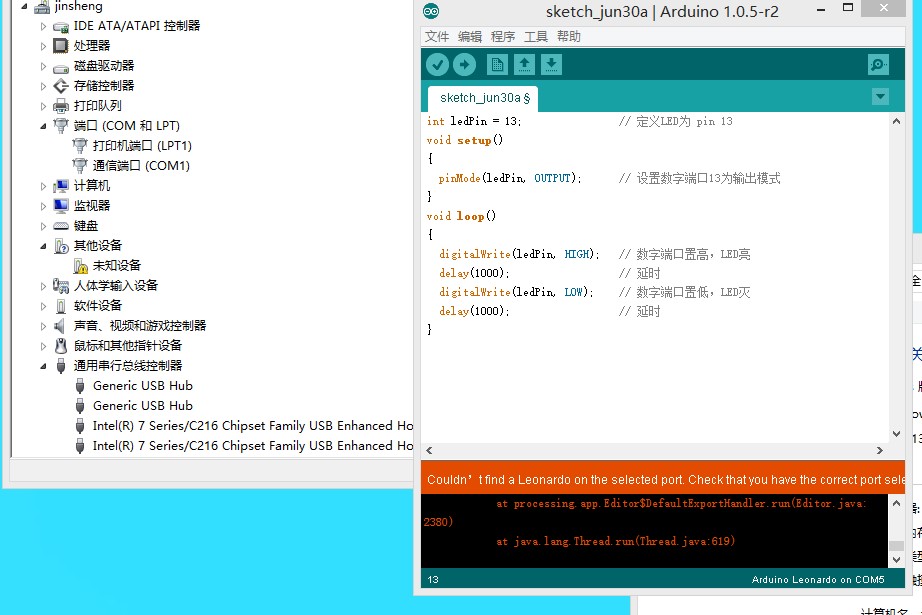922x615 pixels.
Task: Select the sketch_jun30a tab
Action: pyautogui.click(x=484, y=98)
